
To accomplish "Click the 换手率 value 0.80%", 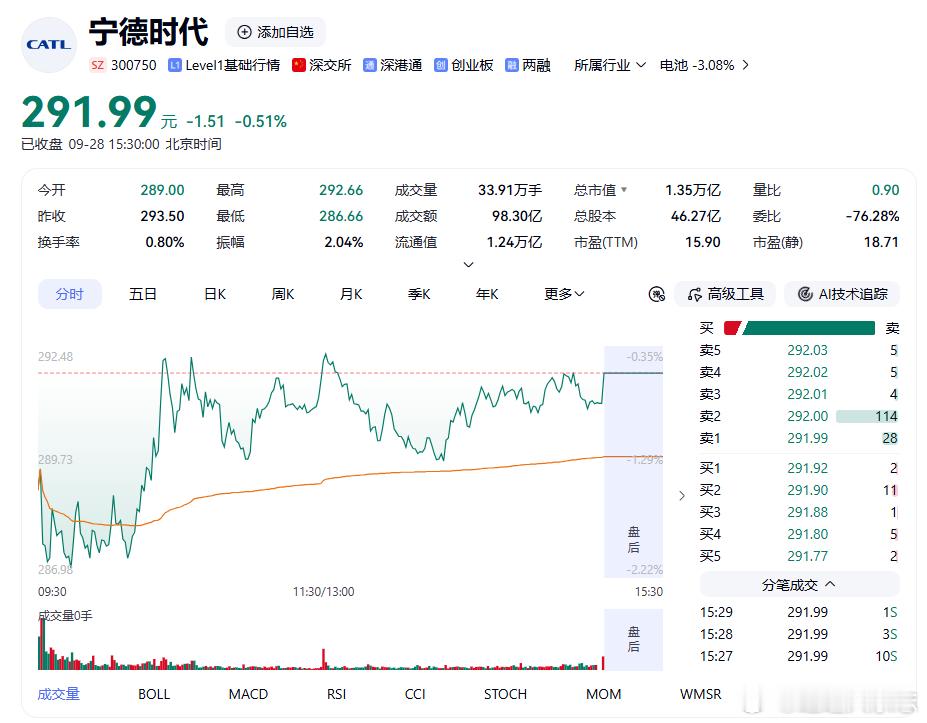I will (165, 242).
